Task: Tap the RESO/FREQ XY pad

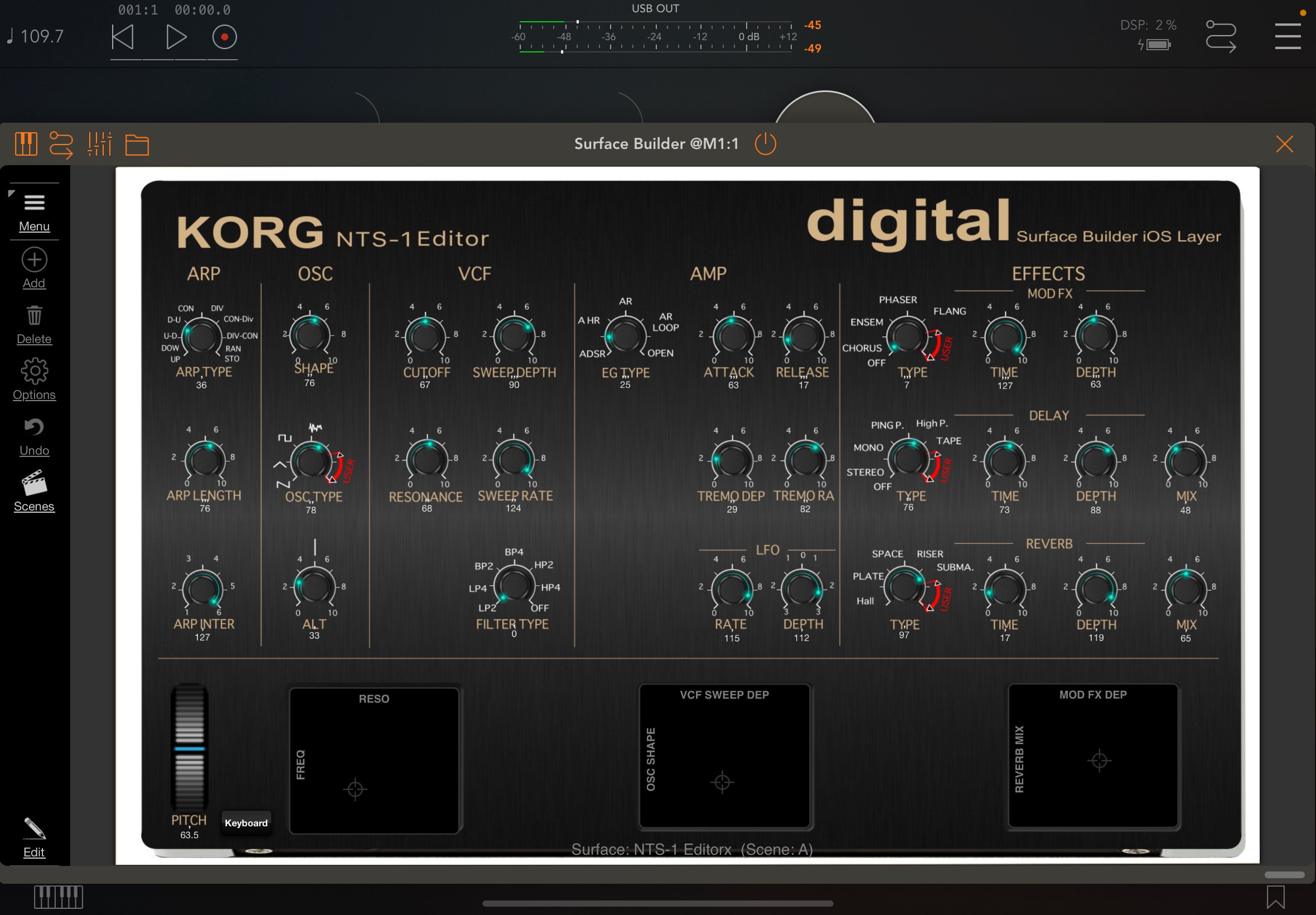Action: click(374, 760)
